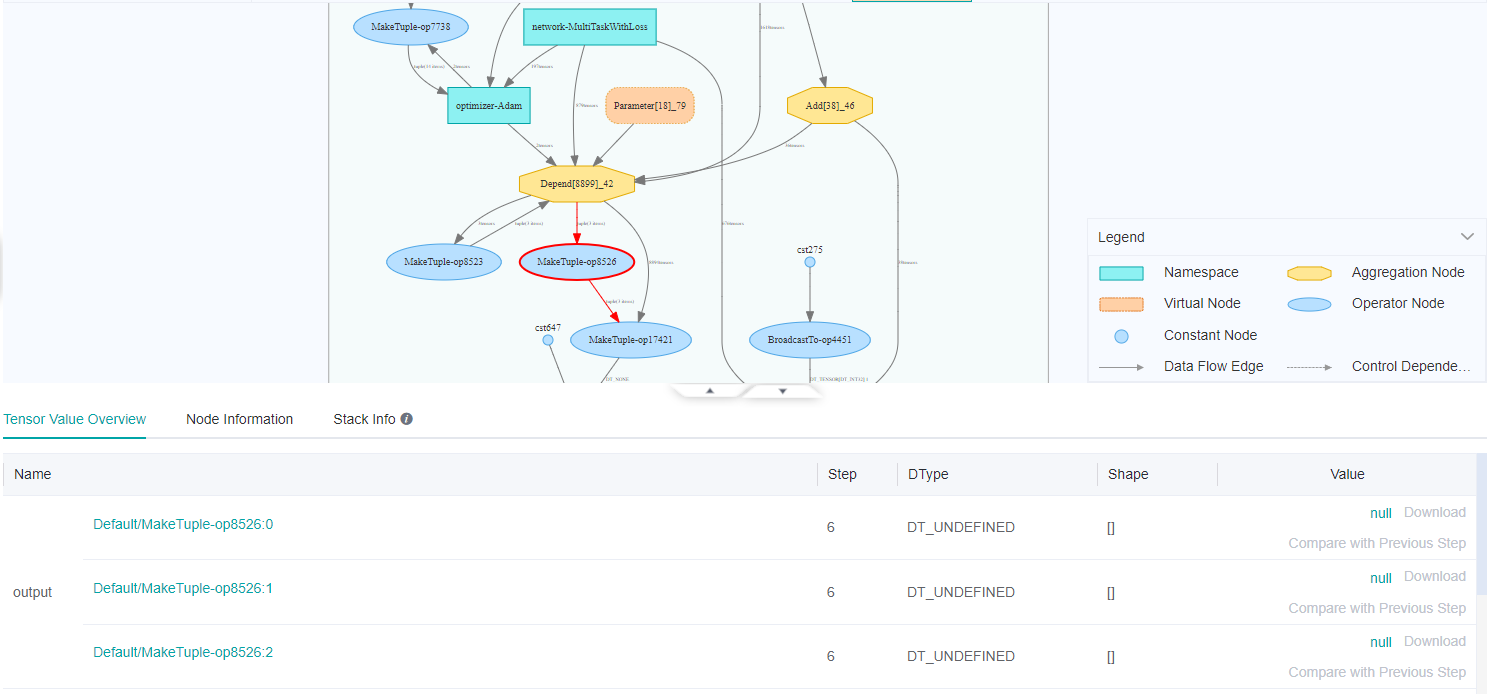
Task: Click the panel expand down arrow
Action: [x=783, y=391]
